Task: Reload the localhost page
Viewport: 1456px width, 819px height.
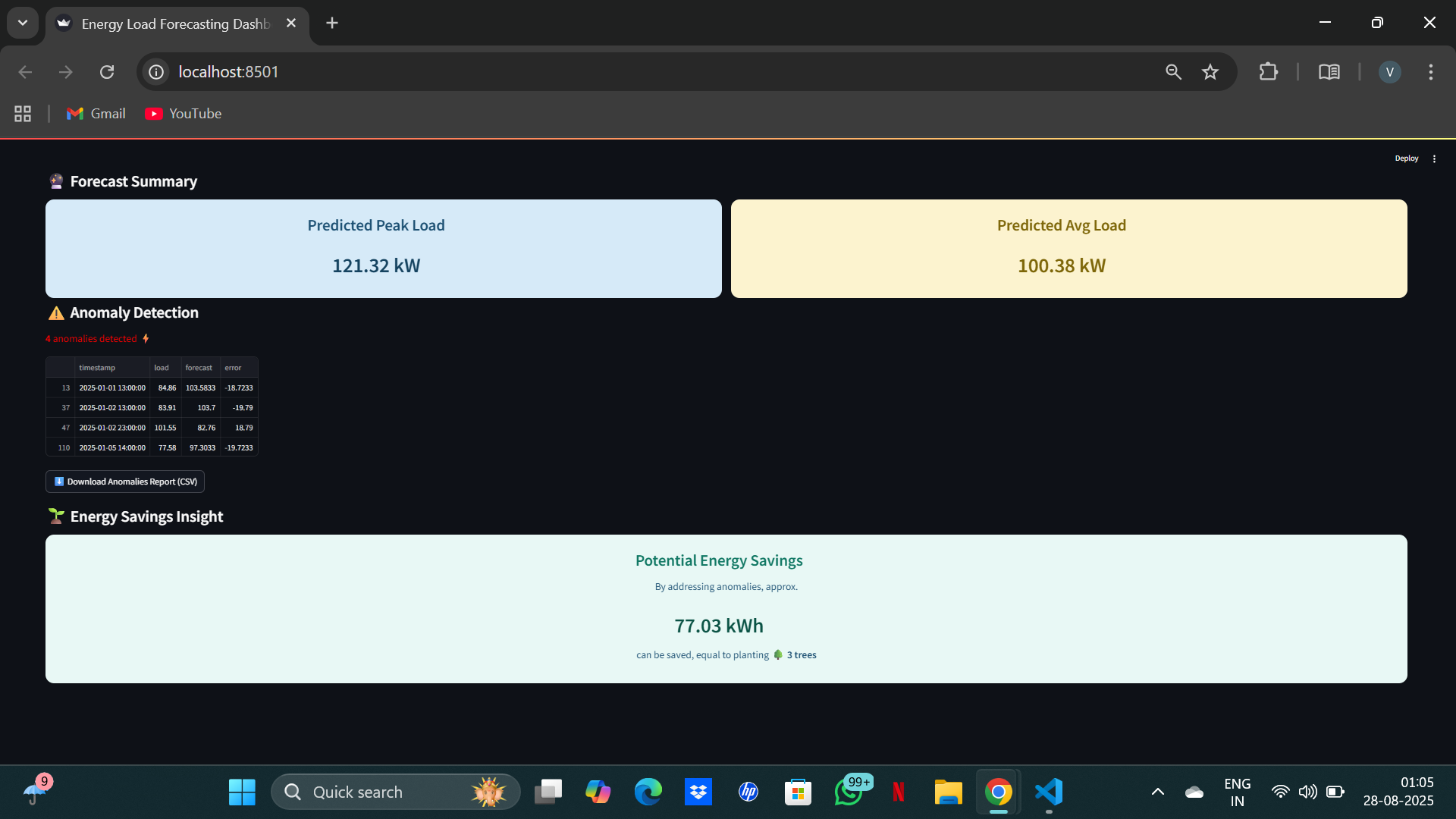Action: pyautogui.click(x=107, y=72)
